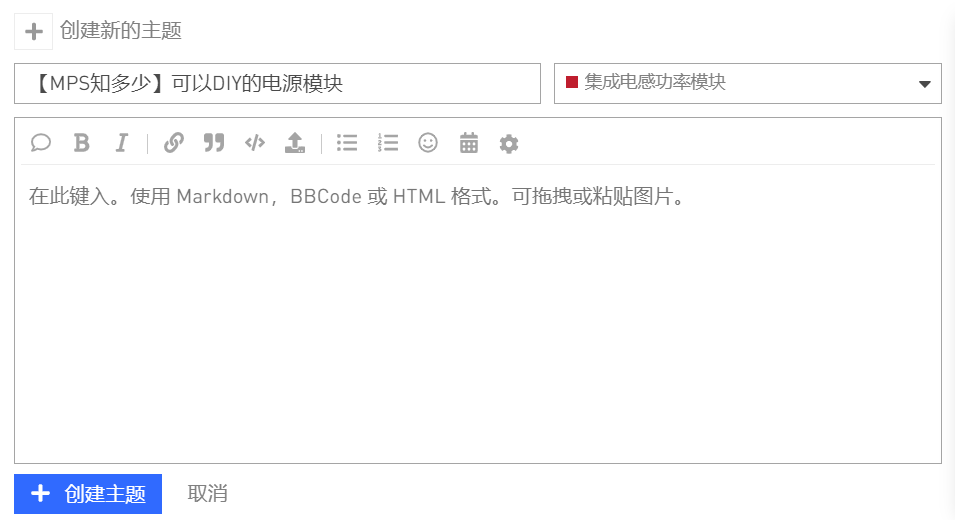Click the 创建主题 button

pyautogui.click(x=88, y=494)
